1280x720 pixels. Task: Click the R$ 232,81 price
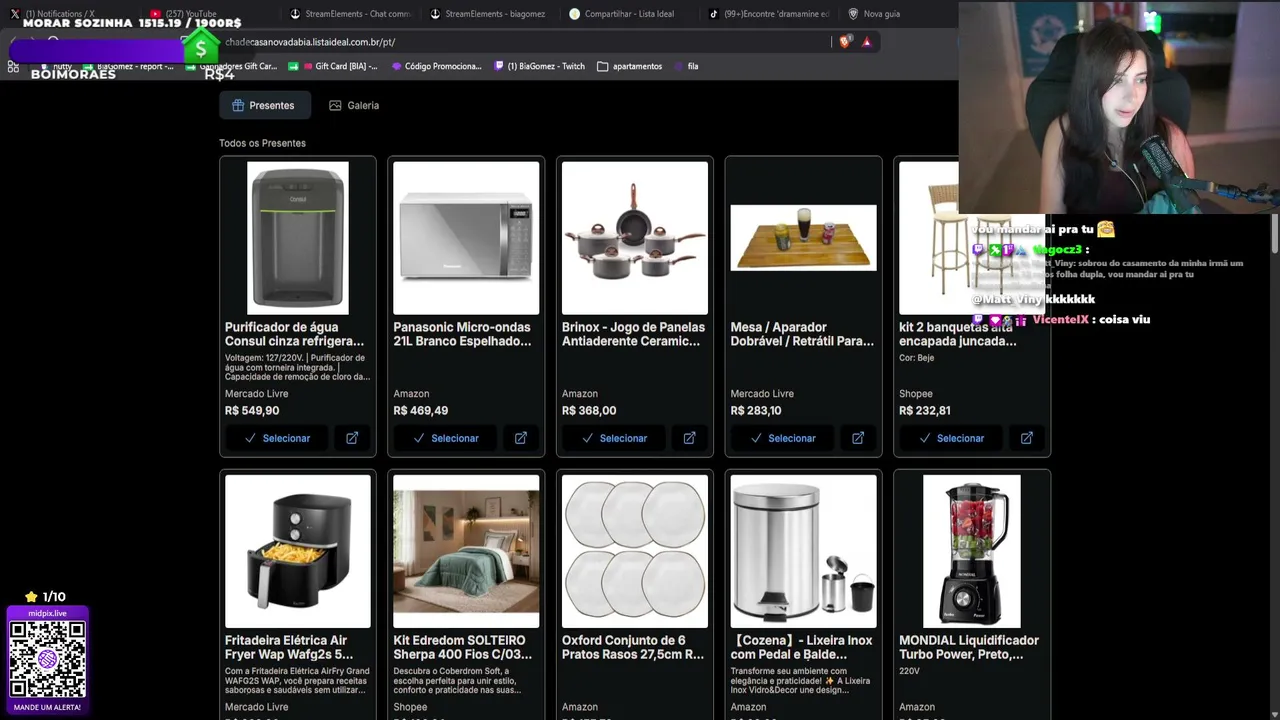[x=925, y=411]
